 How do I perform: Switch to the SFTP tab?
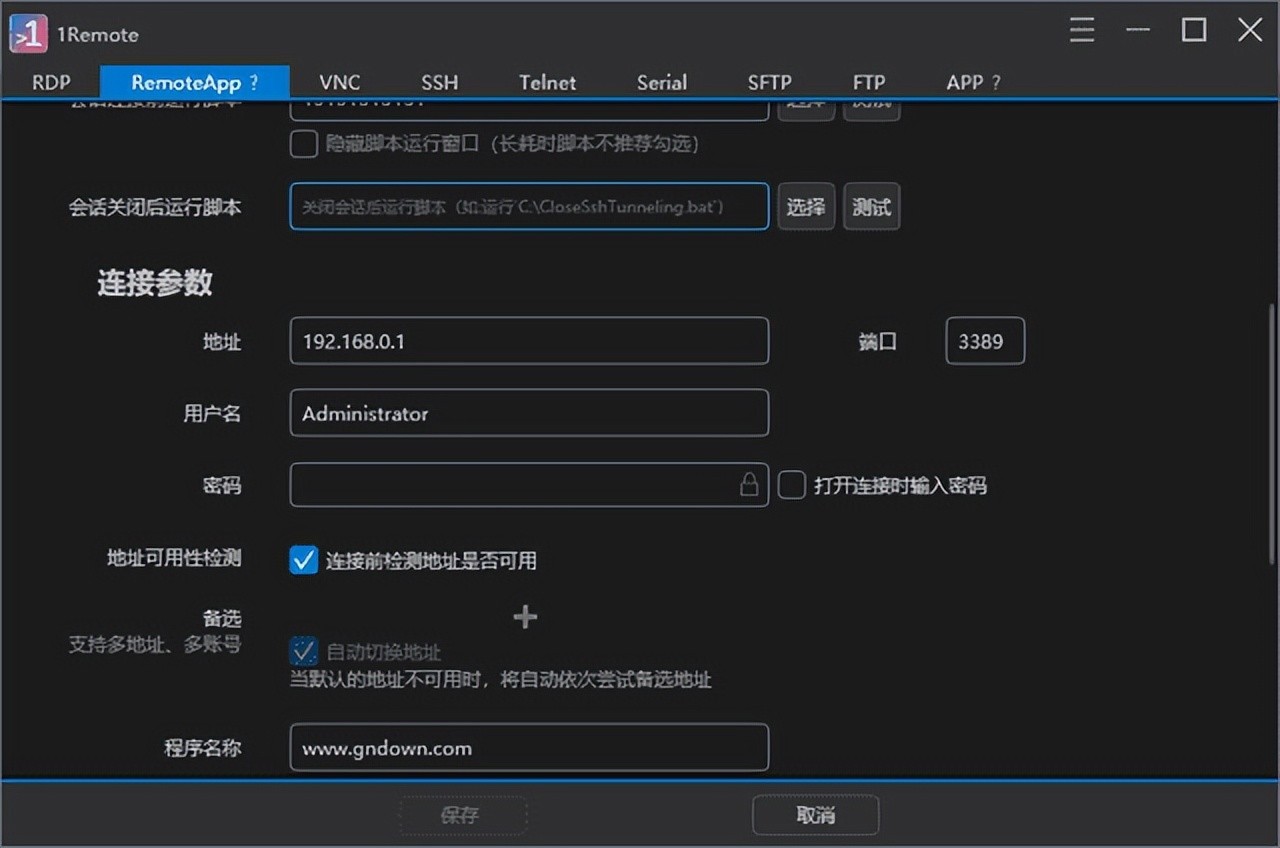[769, 82]
